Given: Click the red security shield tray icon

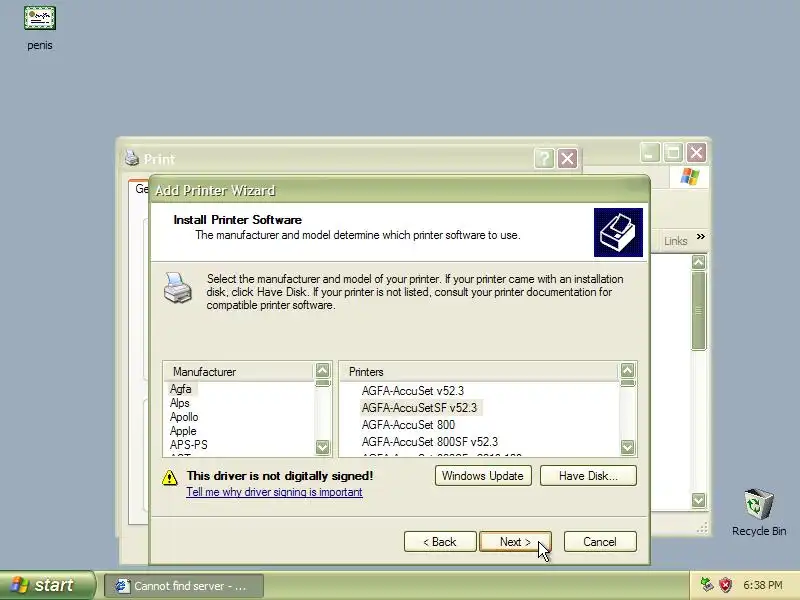Looking at the screenshot, I should pos(725,585).
